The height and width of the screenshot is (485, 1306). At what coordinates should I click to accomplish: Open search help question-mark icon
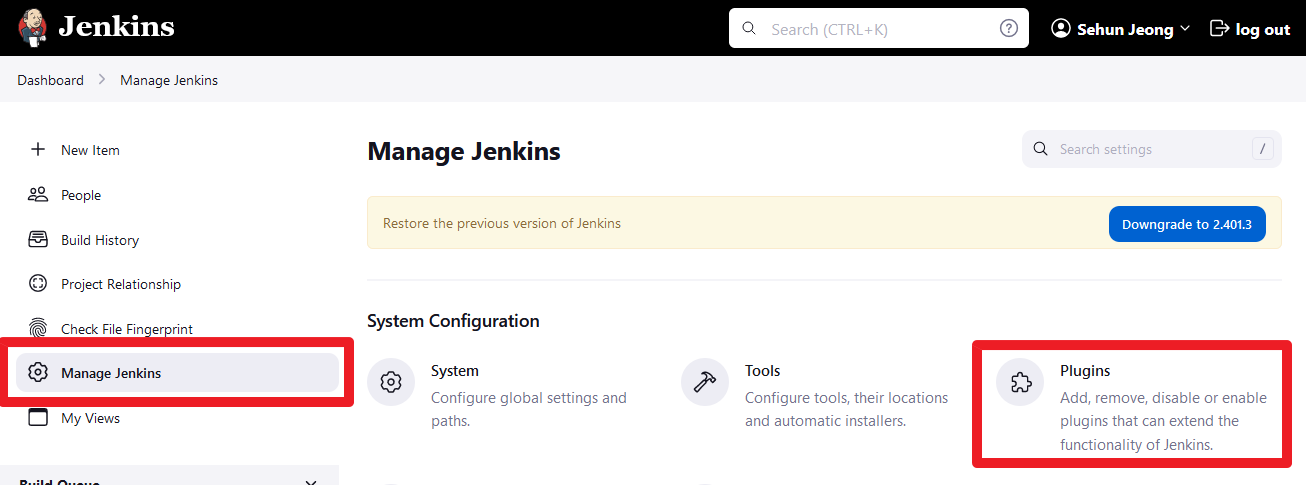[x=1009, y=29]
